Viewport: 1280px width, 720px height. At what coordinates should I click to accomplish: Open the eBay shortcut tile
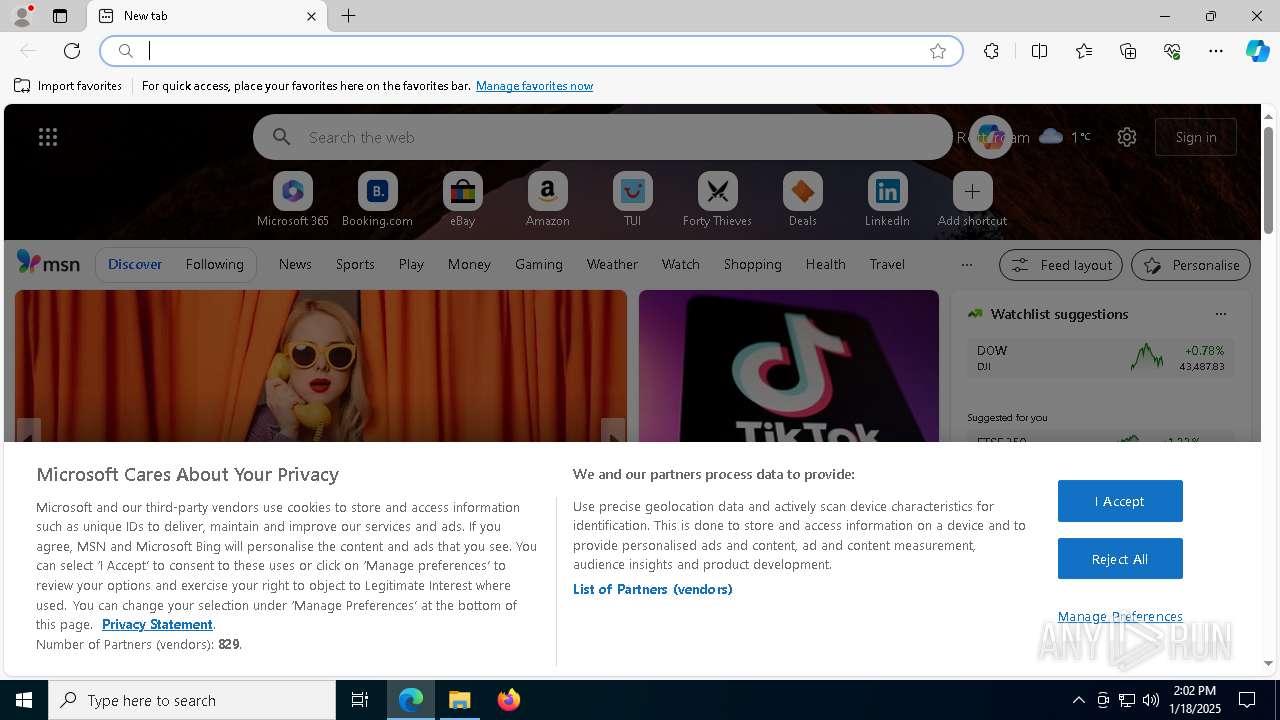click(x=462, y=199)
